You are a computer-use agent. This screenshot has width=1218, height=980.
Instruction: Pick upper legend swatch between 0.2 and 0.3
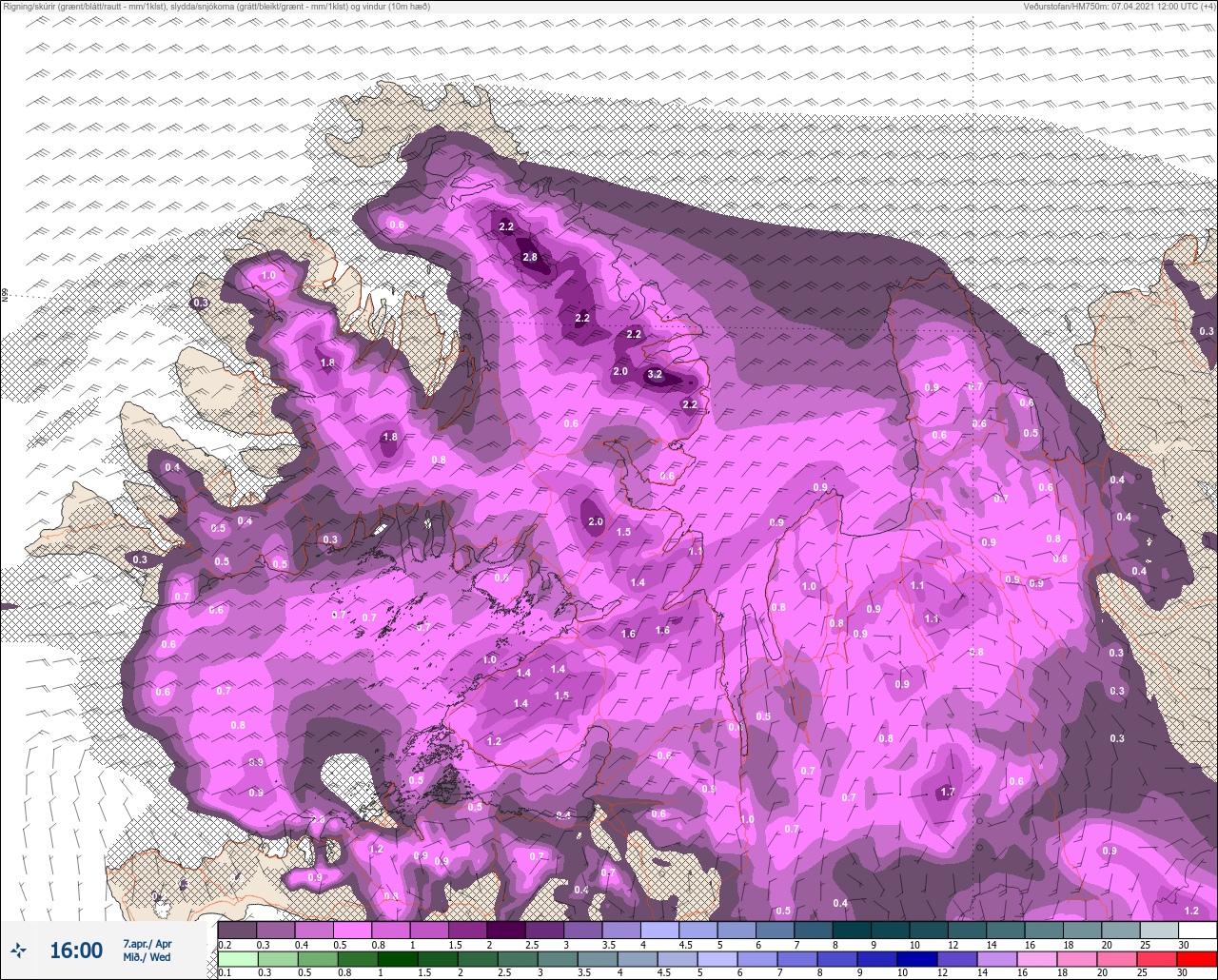(x=237, y=930)
